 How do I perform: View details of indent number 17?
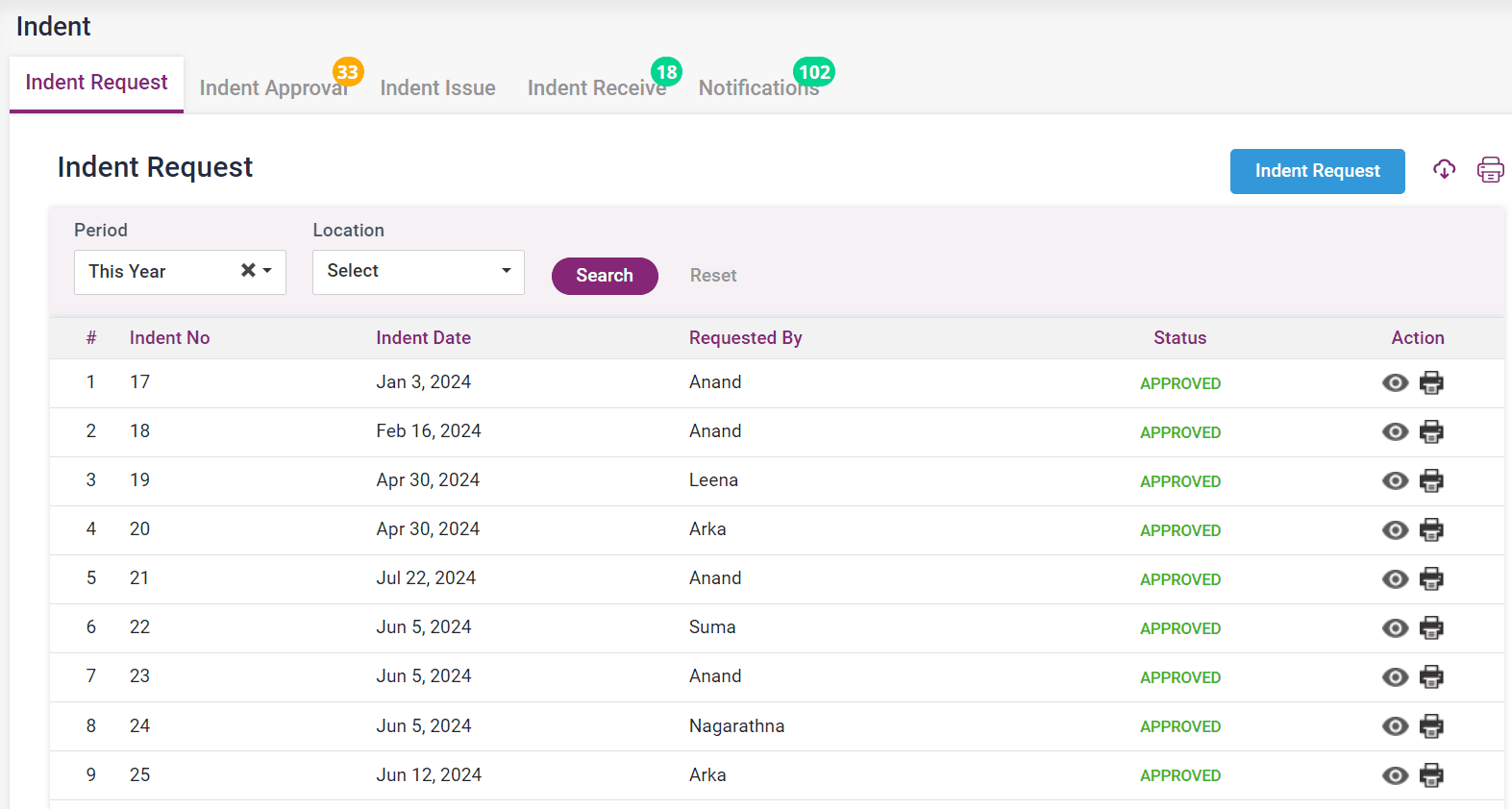(1395, 383)
